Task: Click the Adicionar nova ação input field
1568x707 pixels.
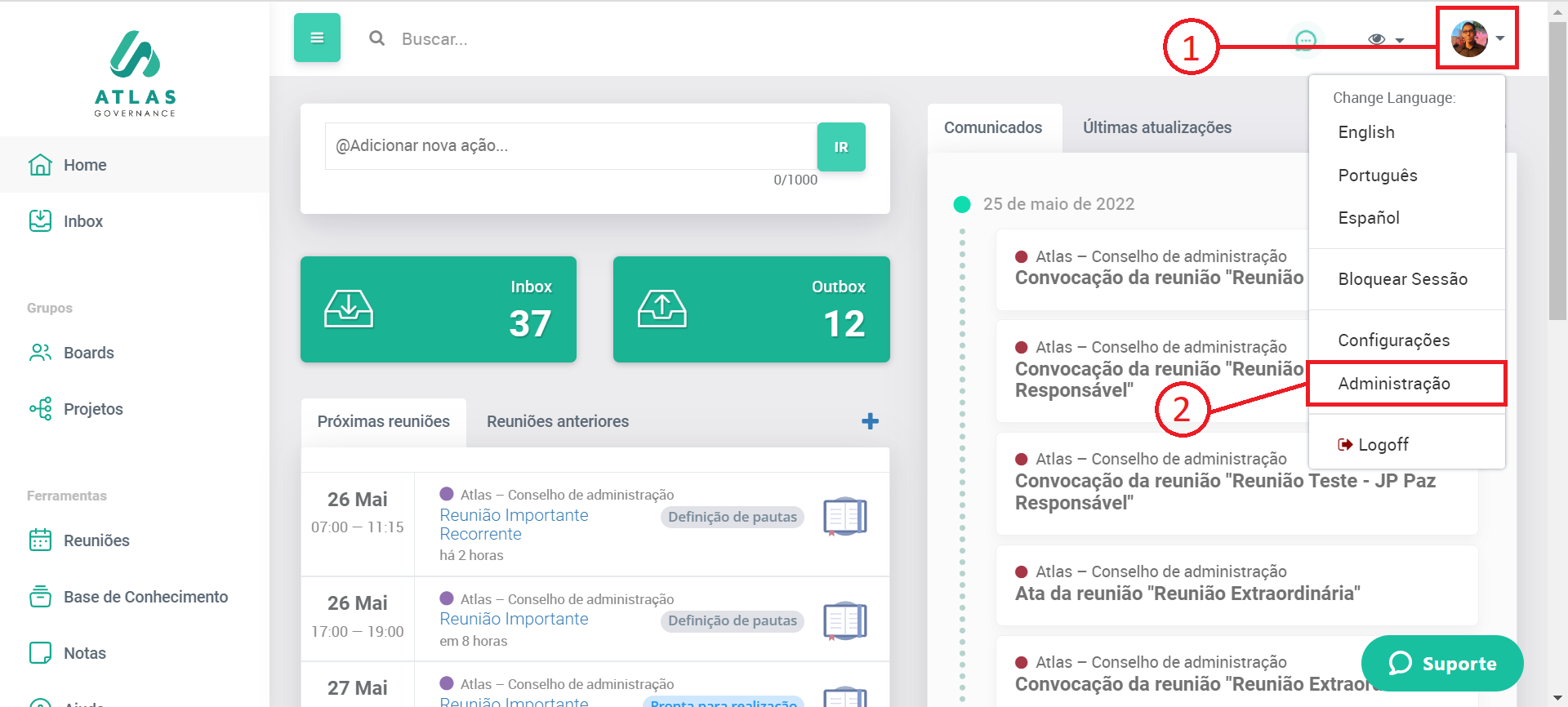Action: point(570,146)
